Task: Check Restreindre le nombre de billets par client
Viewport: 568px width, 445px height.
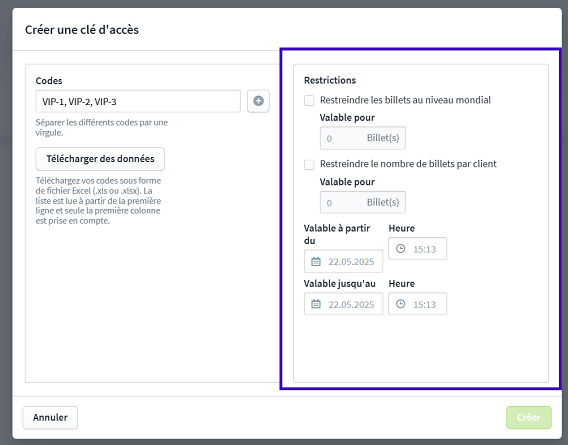Action: 309,165
